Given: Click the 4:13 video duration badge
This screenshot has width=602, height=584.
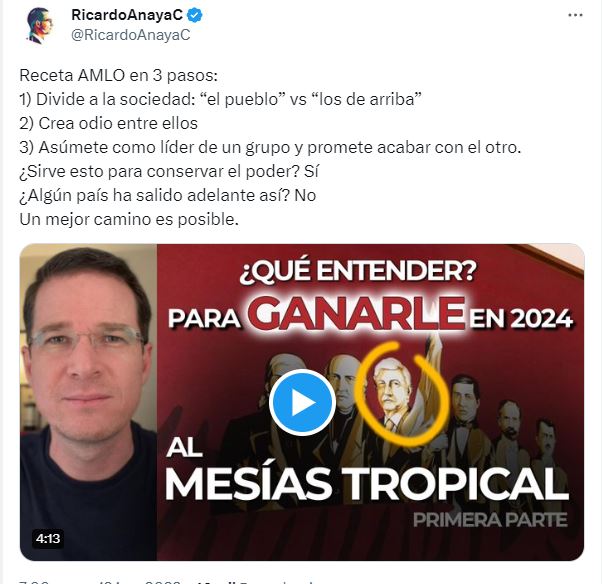Looking at the screenshot, I should click(x=48, y=539).
